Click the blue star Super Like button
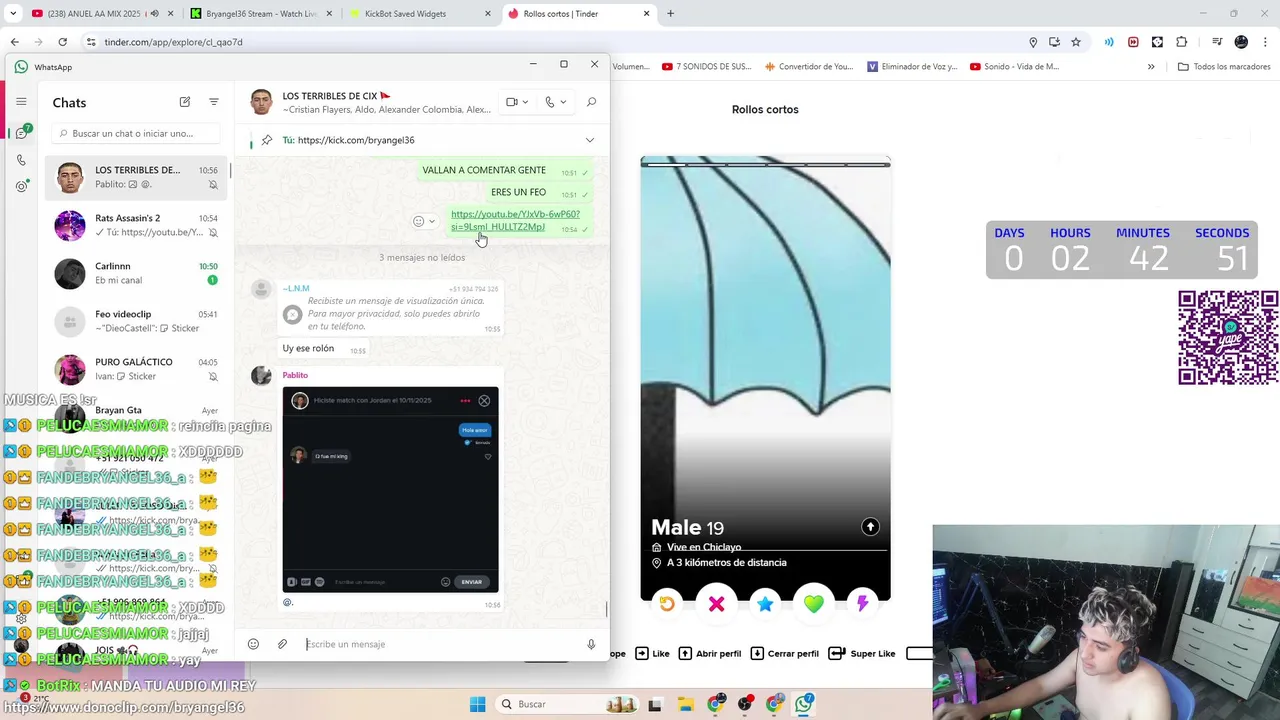 (x=765, y=604)
